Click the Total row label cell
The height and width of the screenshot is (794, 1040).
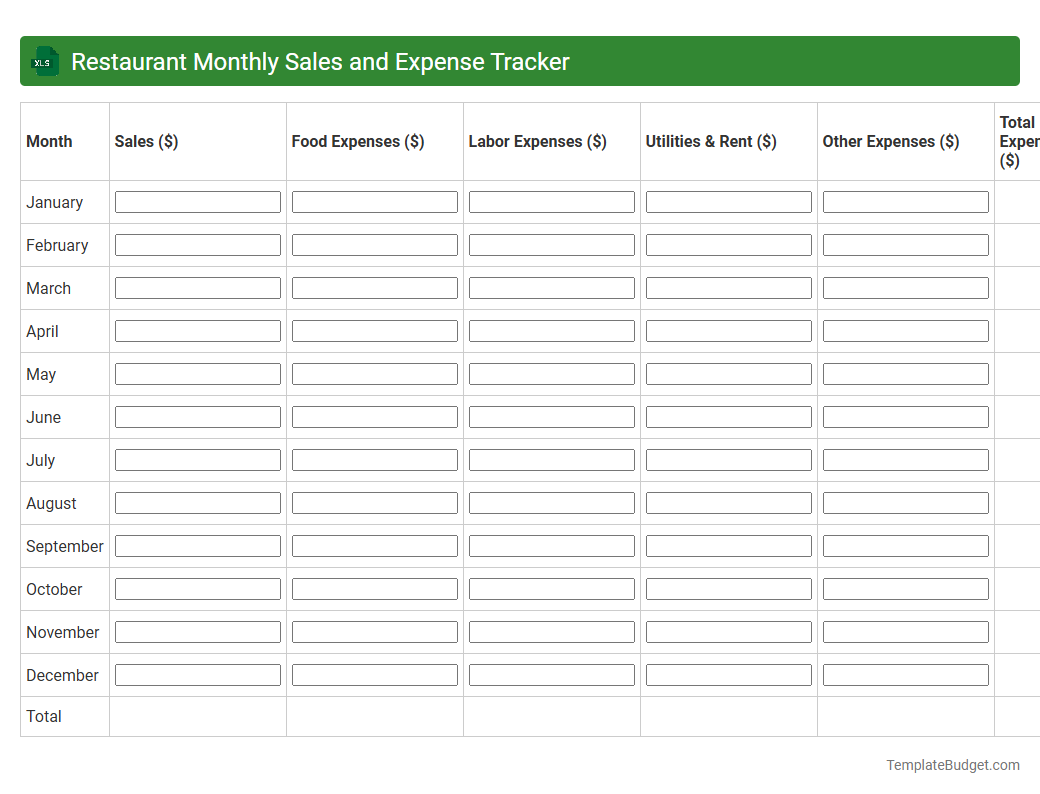tap(43, 716)
